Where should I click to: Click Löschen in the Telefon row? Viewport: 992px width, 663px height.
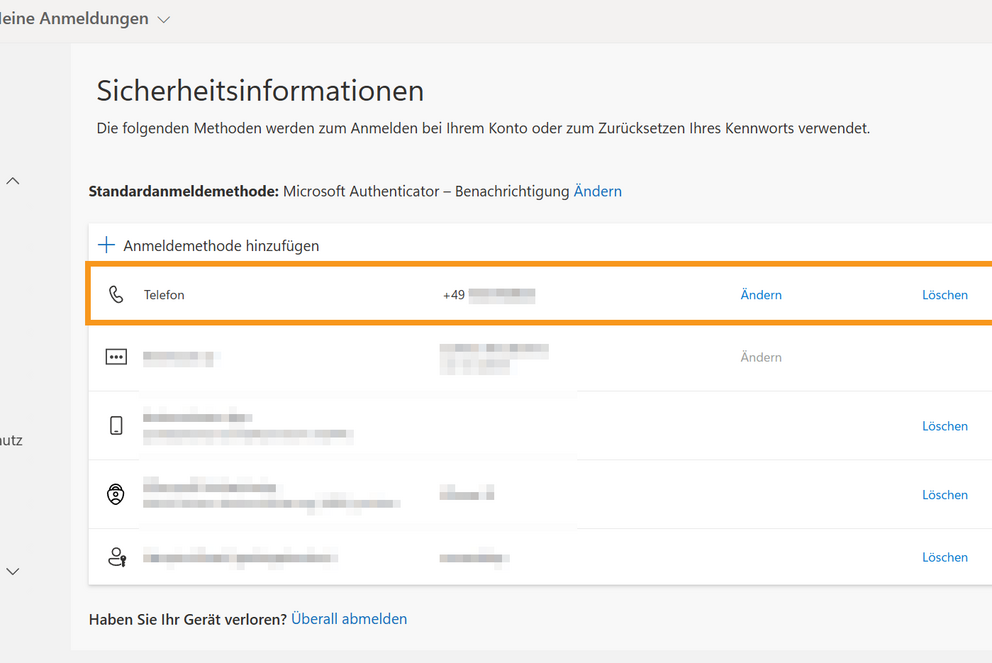point(944,295)
